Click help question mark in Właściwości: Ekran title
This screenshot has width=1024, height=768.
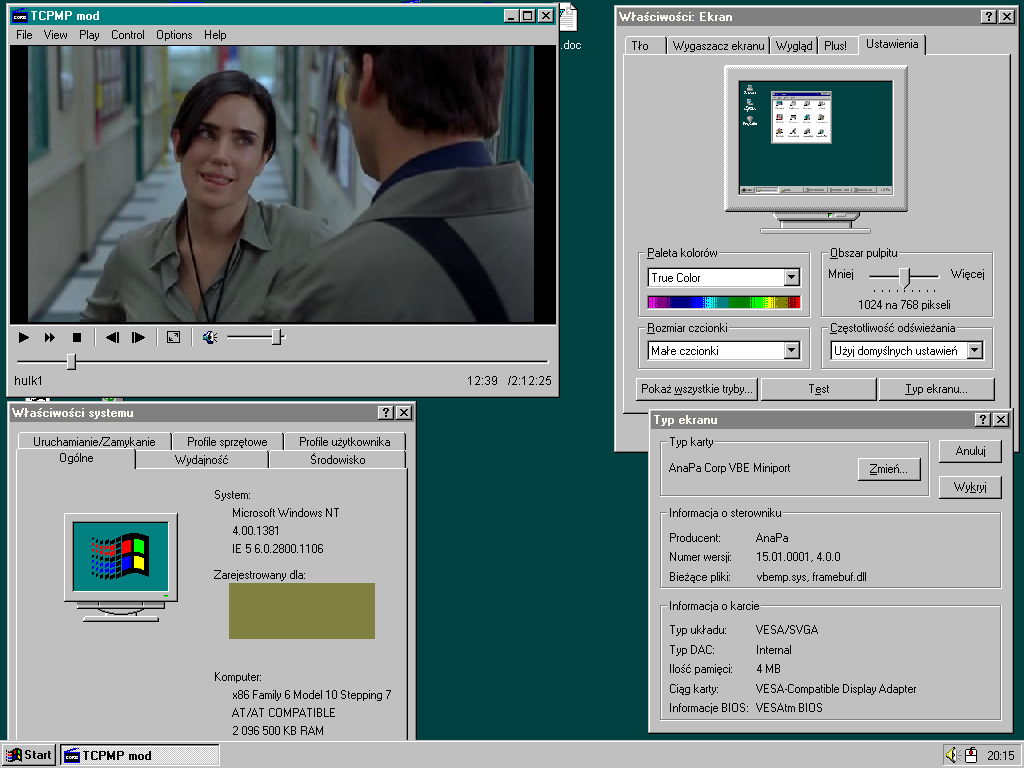pos(989,17)
